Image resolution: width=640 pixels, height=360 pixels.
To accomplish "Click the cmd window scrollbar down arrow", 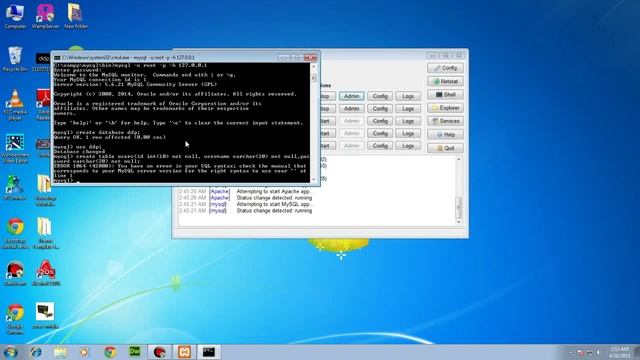I will coord(313,179).
